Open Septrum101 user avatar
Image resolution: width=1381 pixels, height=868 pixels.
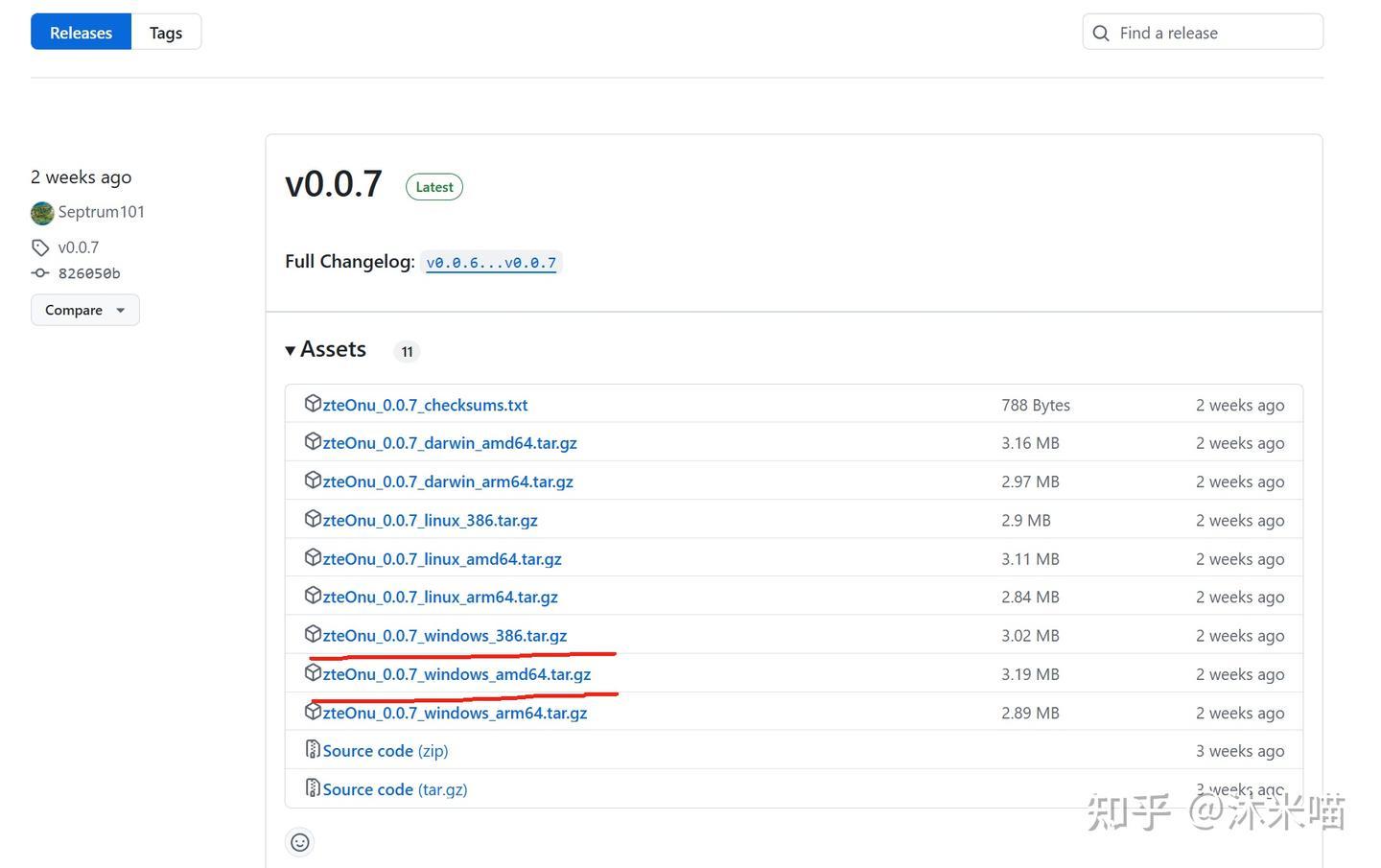(x=42, y=212)
